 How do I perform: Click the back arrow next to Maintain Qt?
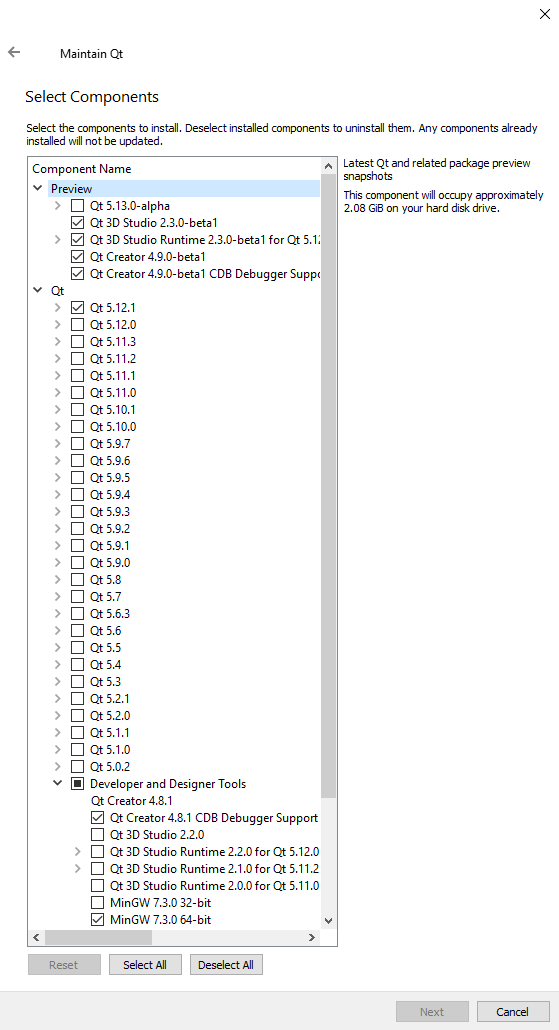pos(14,53)
